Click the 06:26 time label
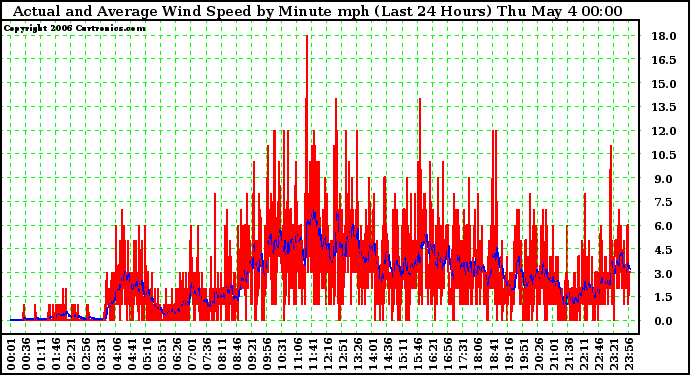The image size is (690, 375). (x=177, y=355)
